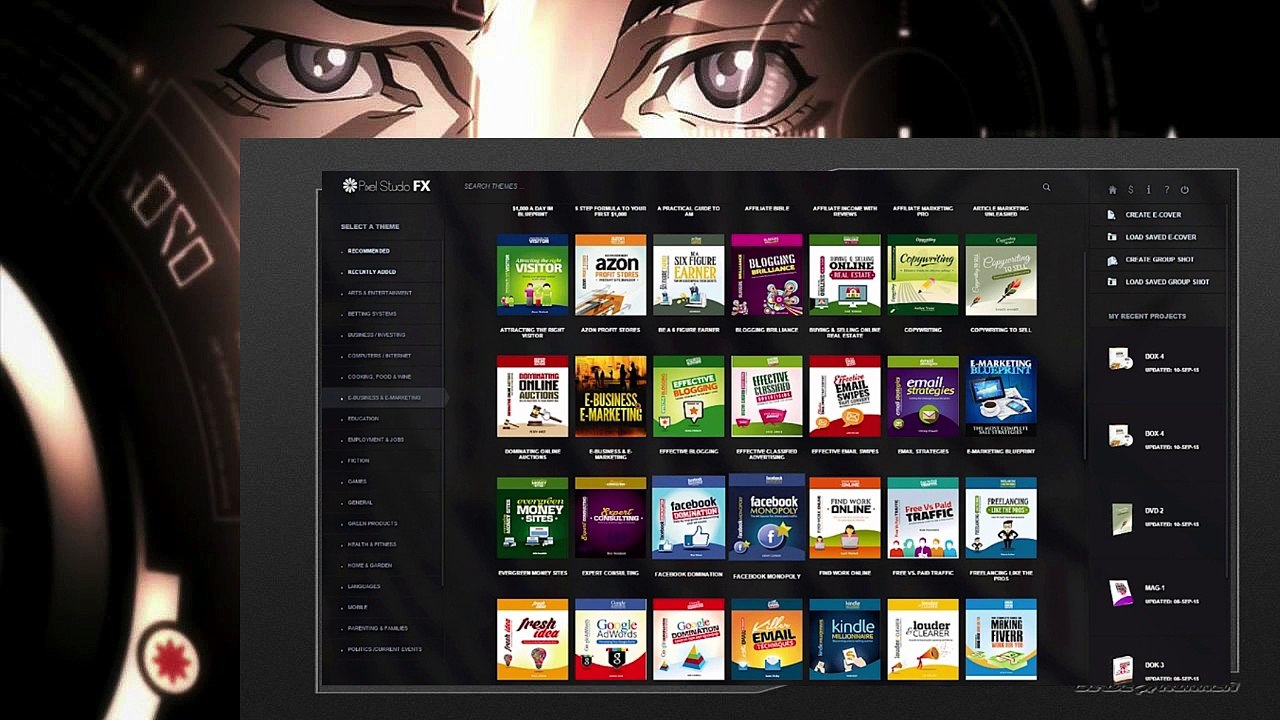This screenshot has width=1280, height=720.
Task: Select the Free Vs Paid Traffic cover
Action: coord(923,518)
